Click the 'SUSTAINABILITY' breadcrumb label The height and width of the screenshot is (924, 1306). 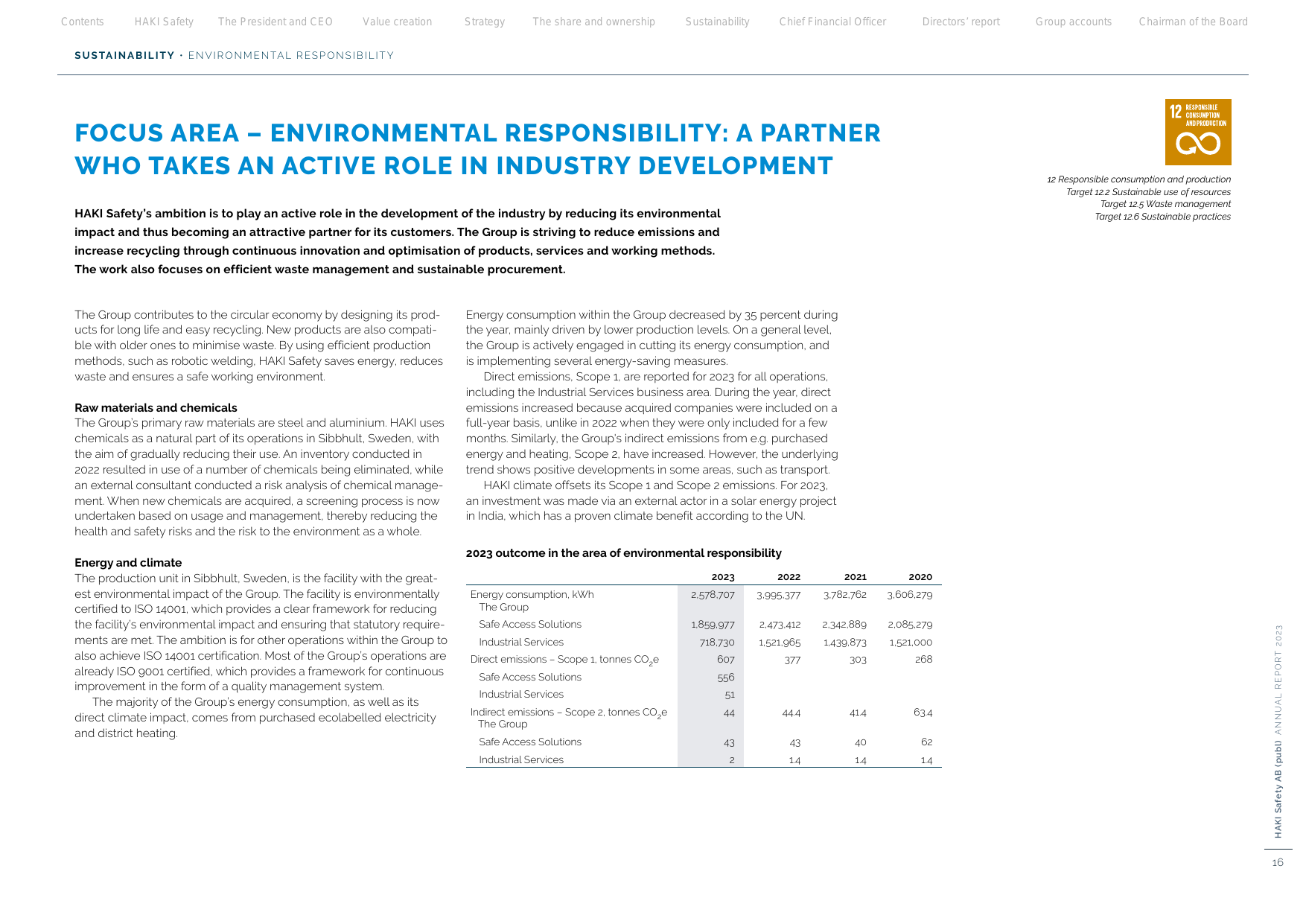124,56
